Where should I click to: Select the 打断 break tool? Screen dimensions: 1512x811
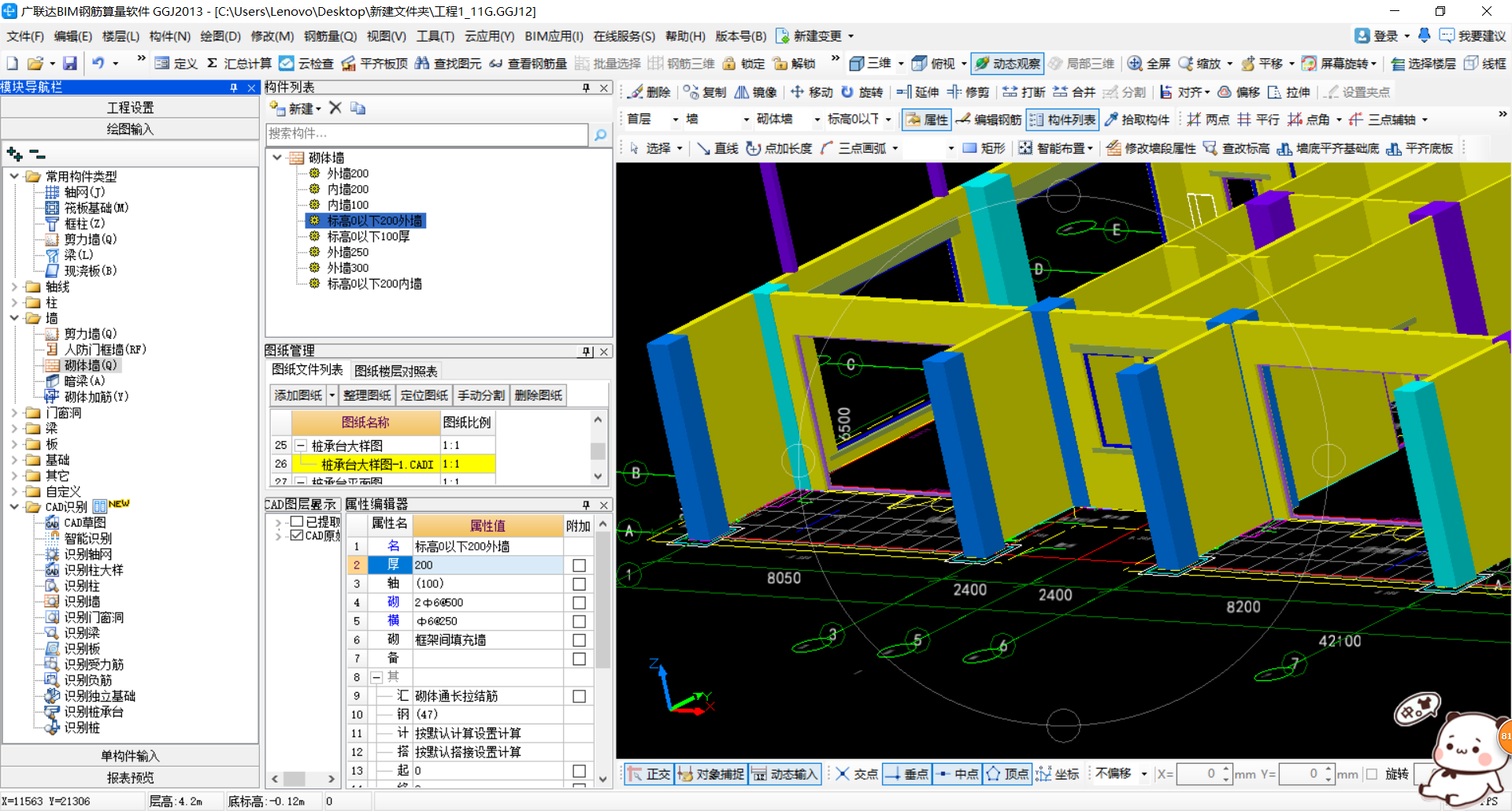(x=1024, y=92)
